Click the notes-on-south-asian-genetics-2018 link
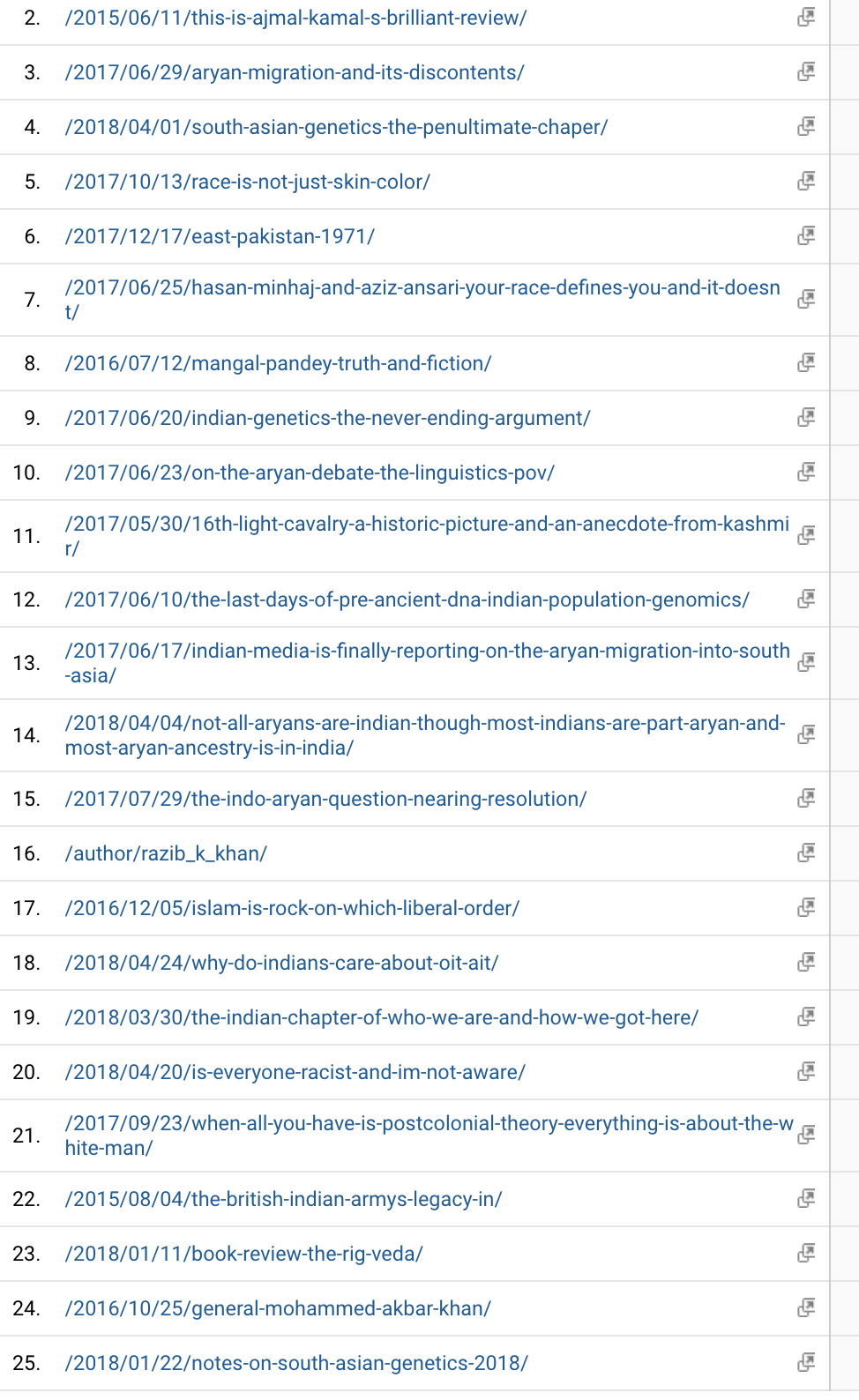 pyautogui.click(x=296, y=1363)
